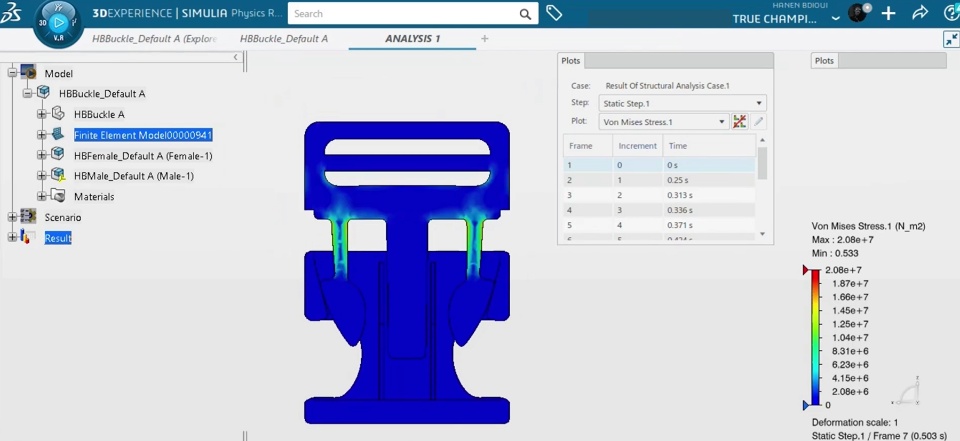960x441 pixels.
Task: Open the user profile avatar
Action: 858,13
